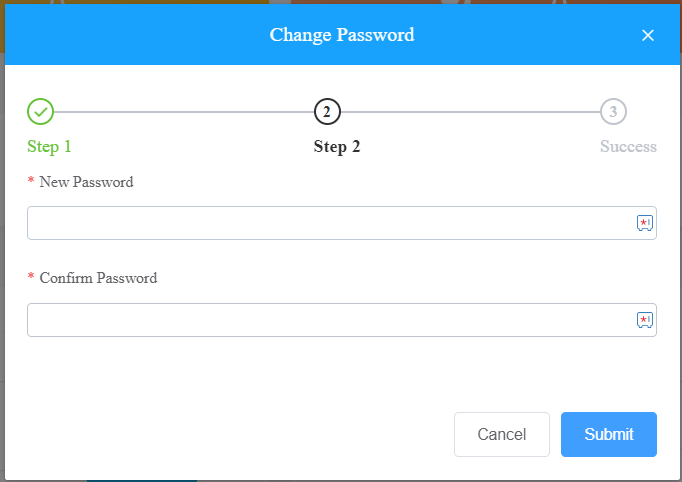The height and width of the screenshot is (482, 682).
Task: Focus the Confirm Password input field
Action: (x=342, y=320)
